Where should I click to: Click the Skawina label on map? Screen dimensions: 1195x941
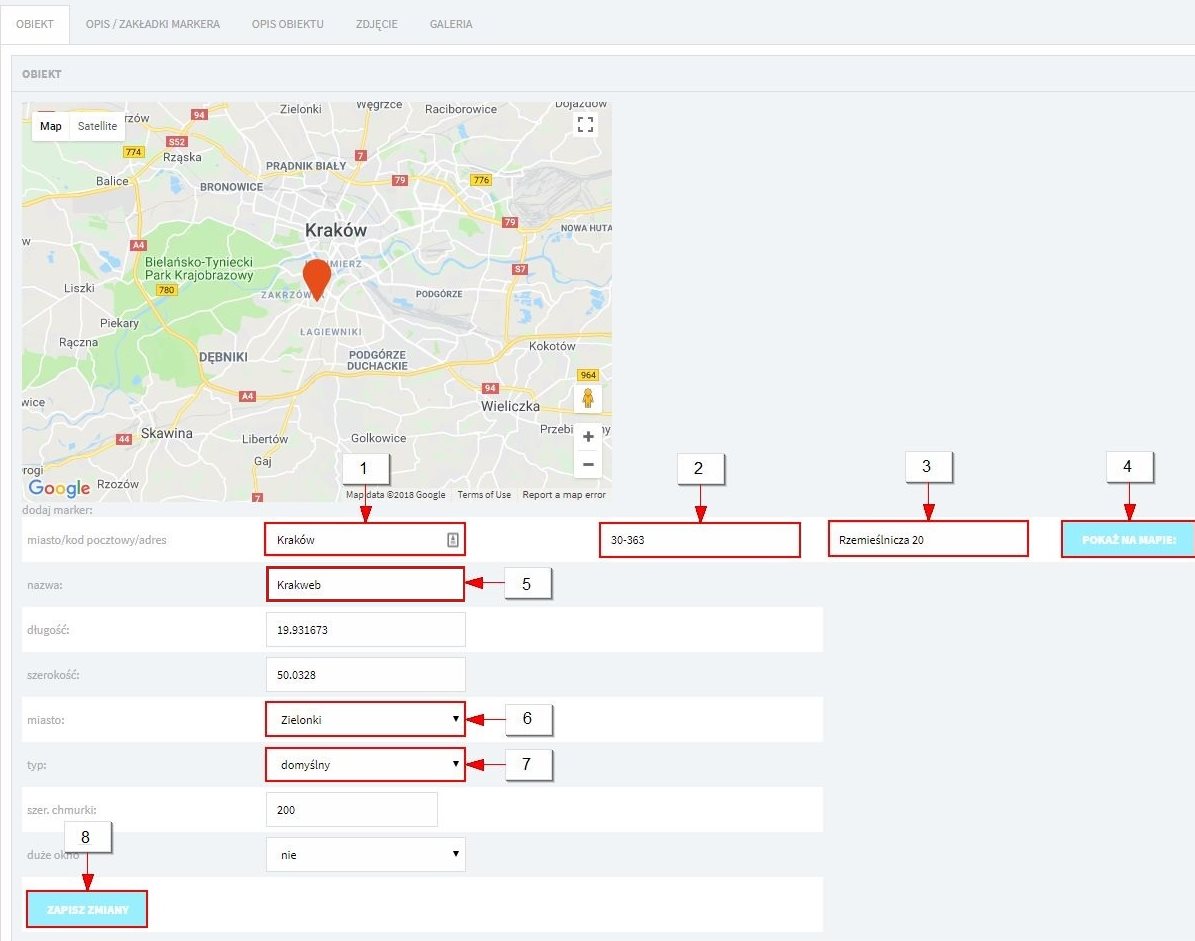pyautogui.click(x=167, y=433)
